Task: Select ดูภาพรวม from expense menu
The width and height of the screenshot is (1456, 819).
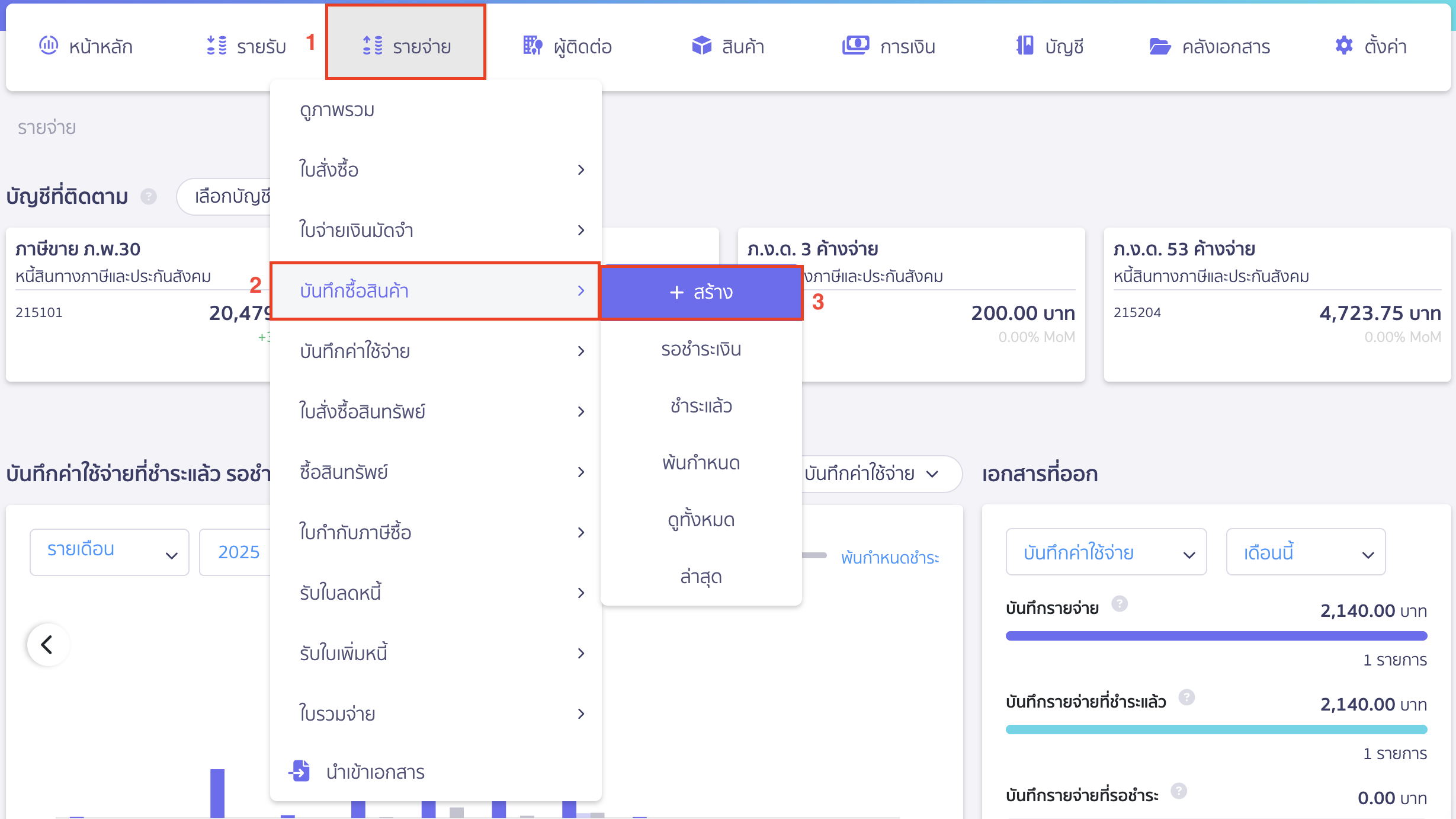Action: pos(436,110)
